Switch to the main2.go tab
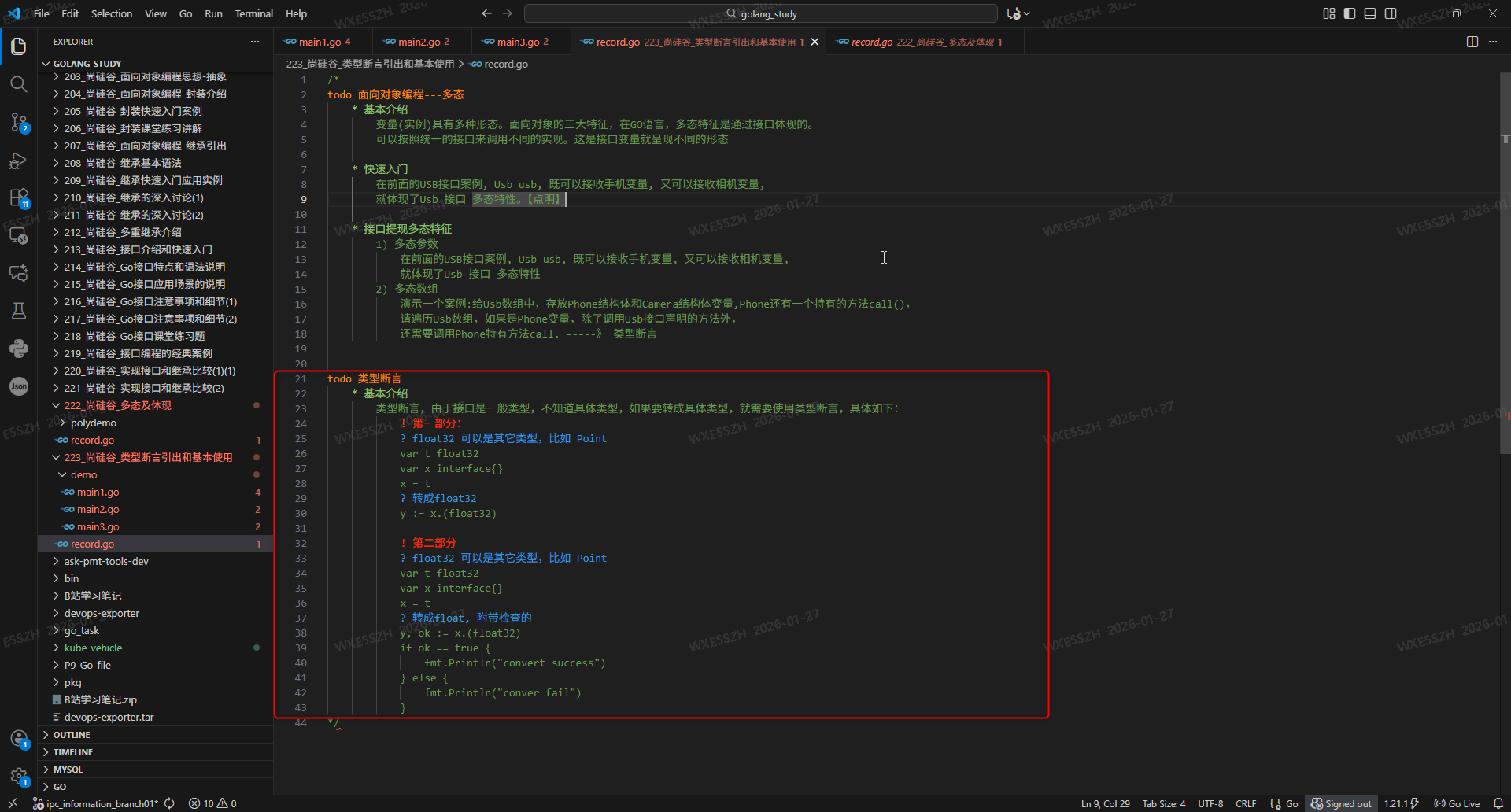The width and height of the screenshot is (1511, 812). (x=421, y=41)
